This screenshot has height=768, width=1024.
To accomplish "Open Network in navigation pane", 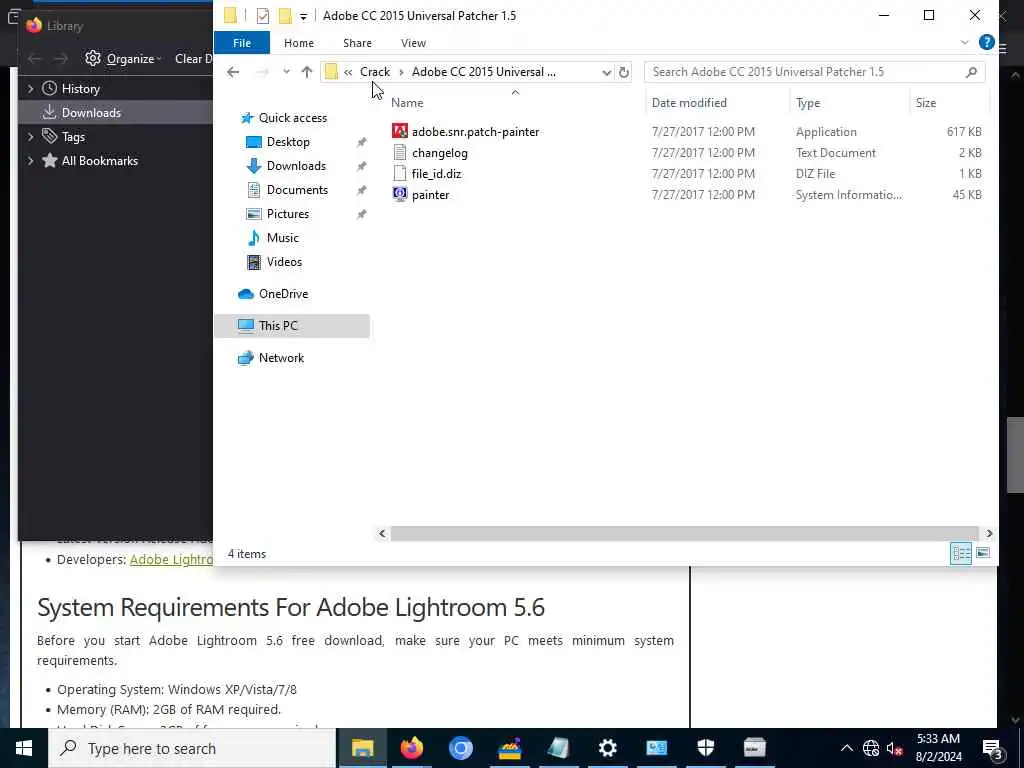I will click(x=281, y=358).
